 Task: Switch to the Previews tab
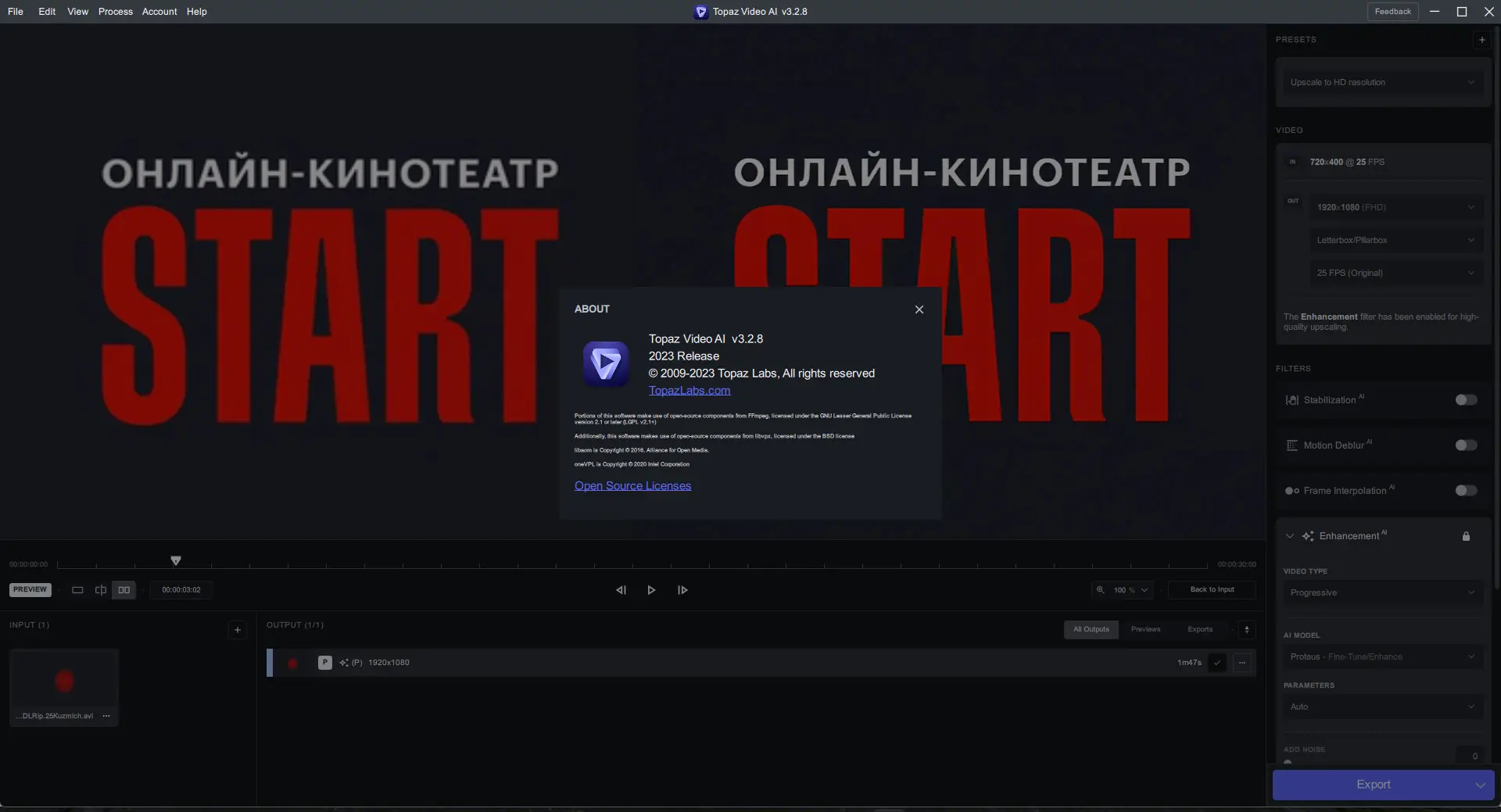coord(1146,630)
